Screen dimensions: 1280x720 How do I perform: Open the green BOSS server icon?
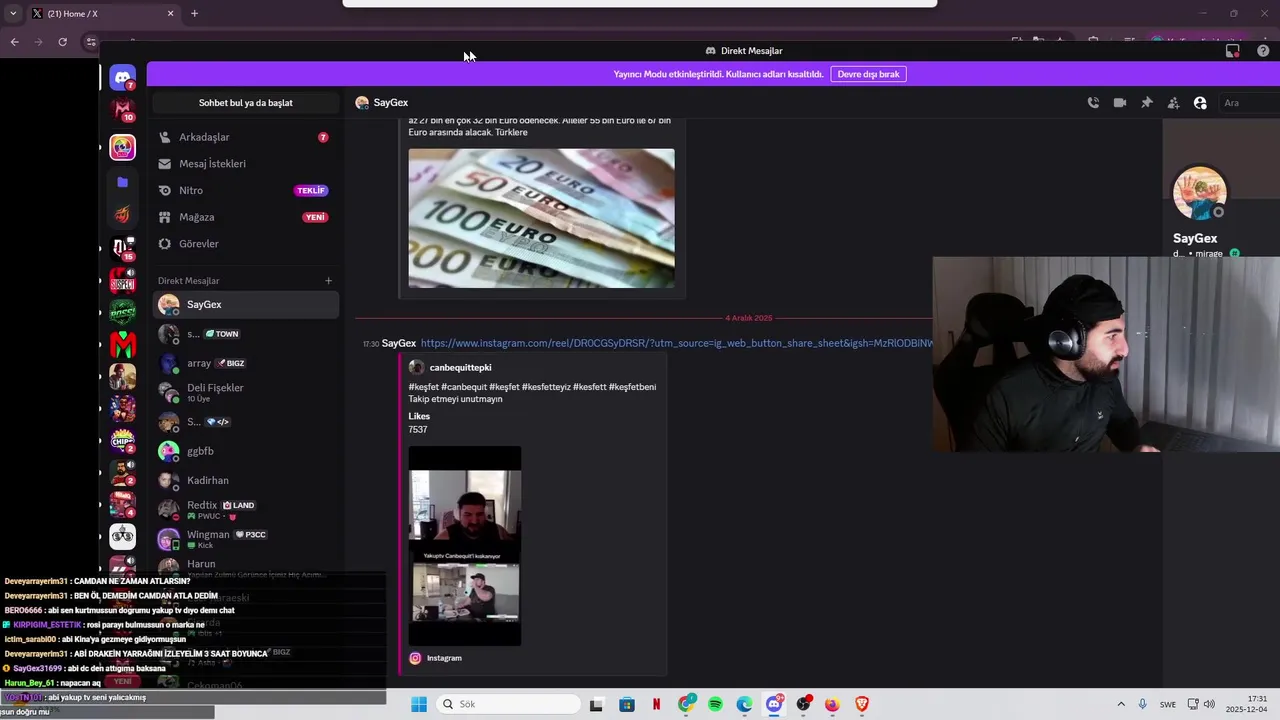pyautogui.click(x=123, y=312)
